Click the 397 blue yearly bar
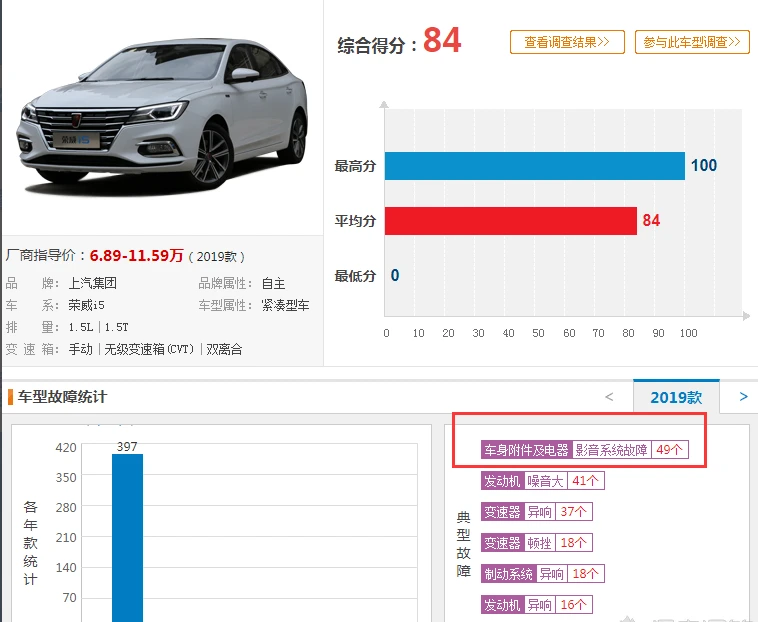 (128, 537)
